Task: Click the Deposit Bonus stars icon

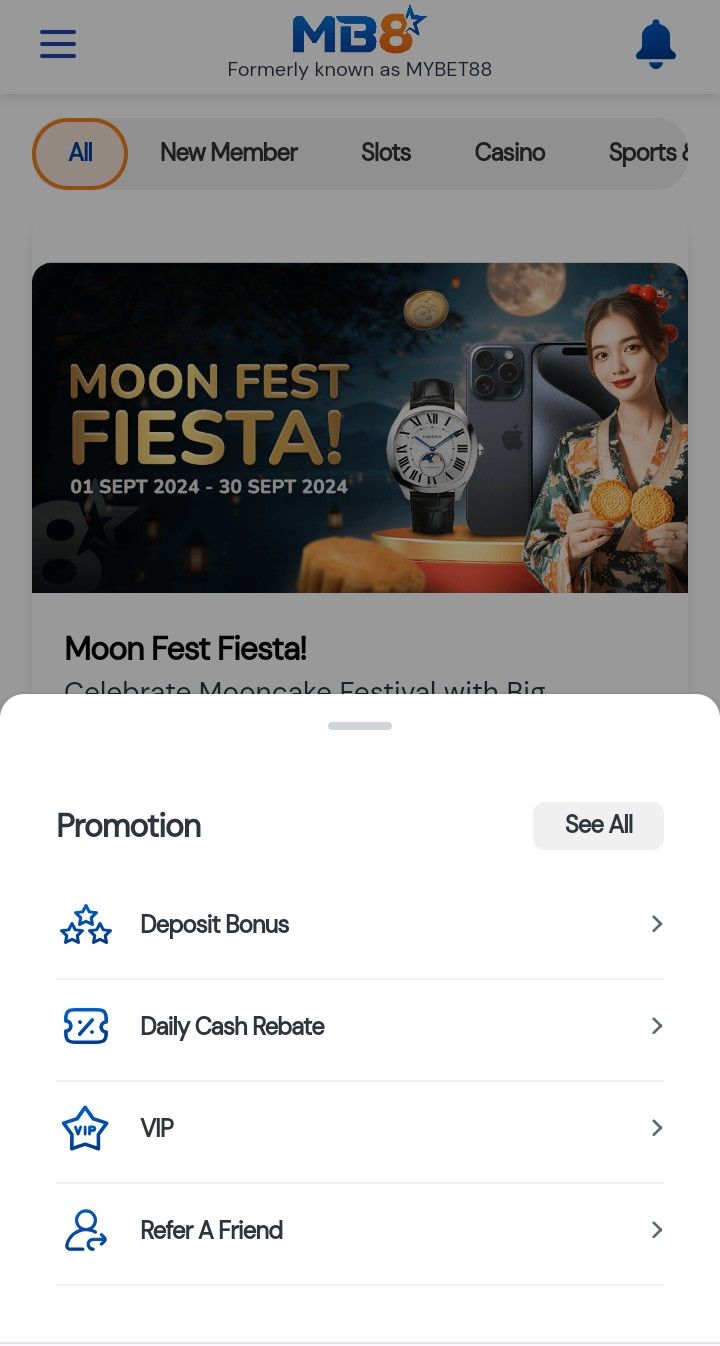Action: point(86,925)
